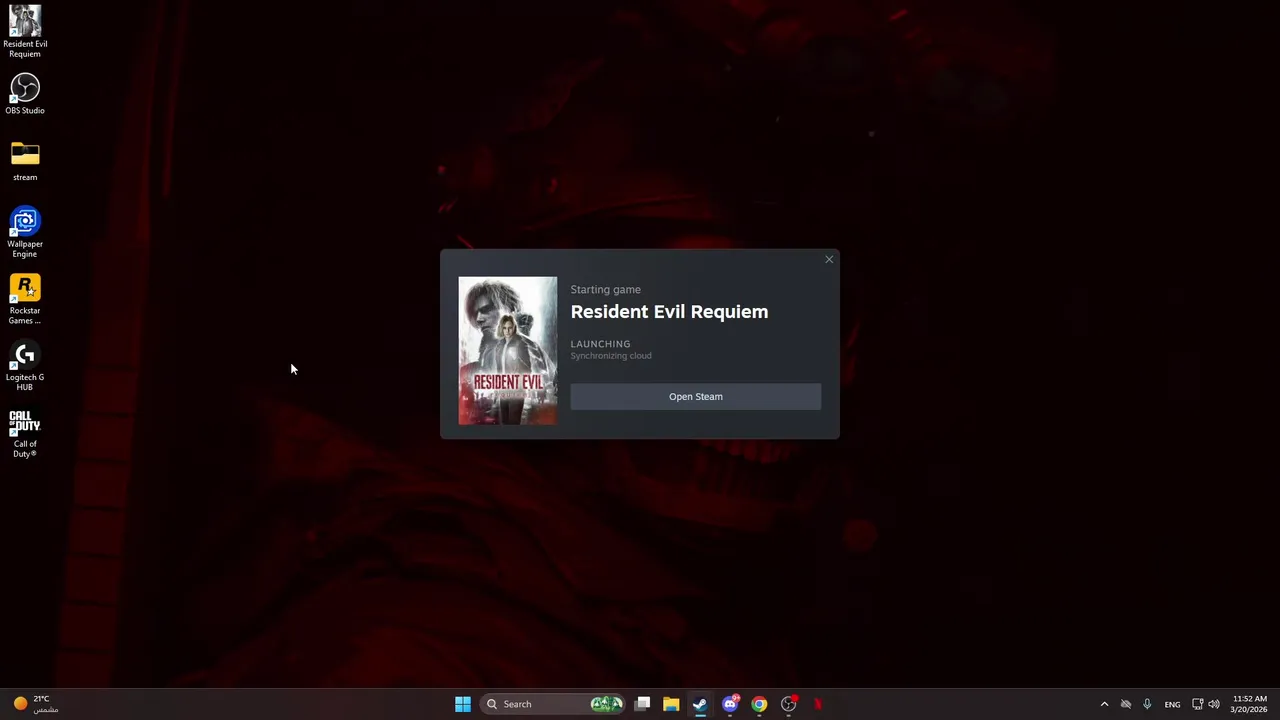1280x720 pixels.
Task: Open Discord from the taskbar
Action: (730, 704)
